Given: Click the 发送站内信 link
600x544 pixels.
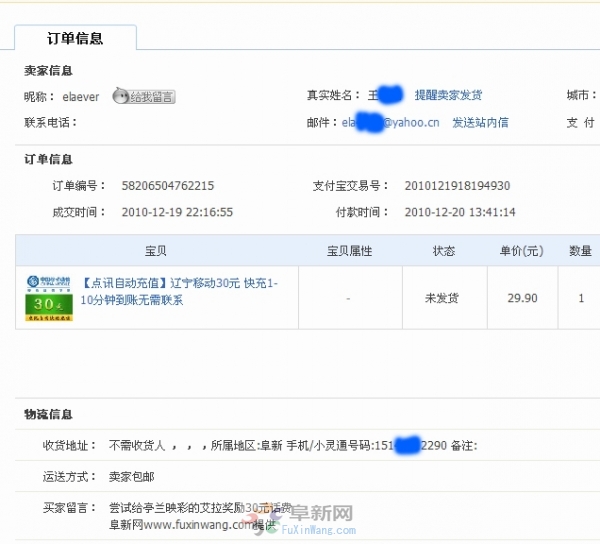Looking at the screenshot, I should point(480,123).
